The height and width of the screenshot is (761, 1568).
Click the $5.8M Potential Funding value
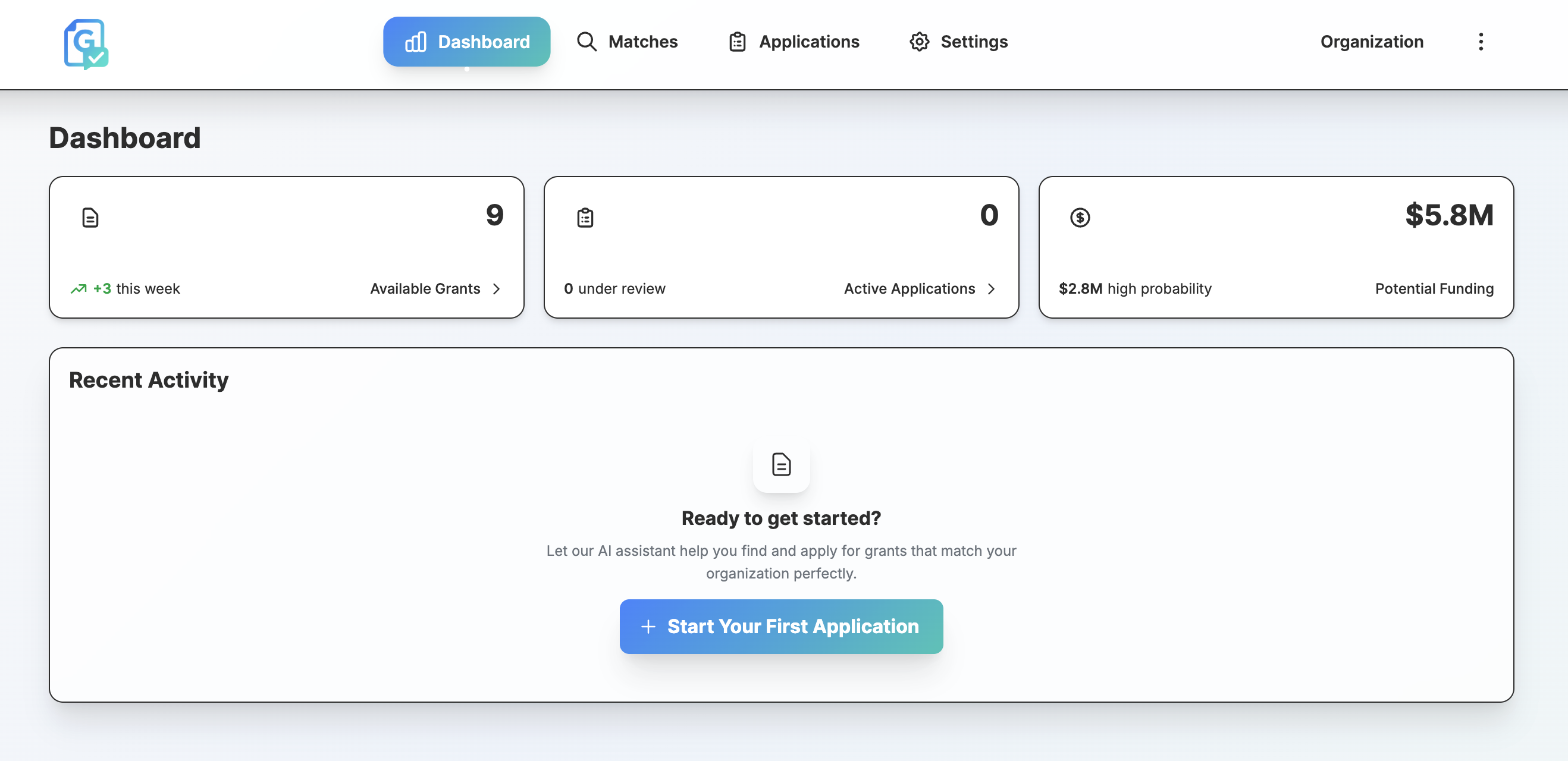pyautogui.click(x=1448, y=215)
